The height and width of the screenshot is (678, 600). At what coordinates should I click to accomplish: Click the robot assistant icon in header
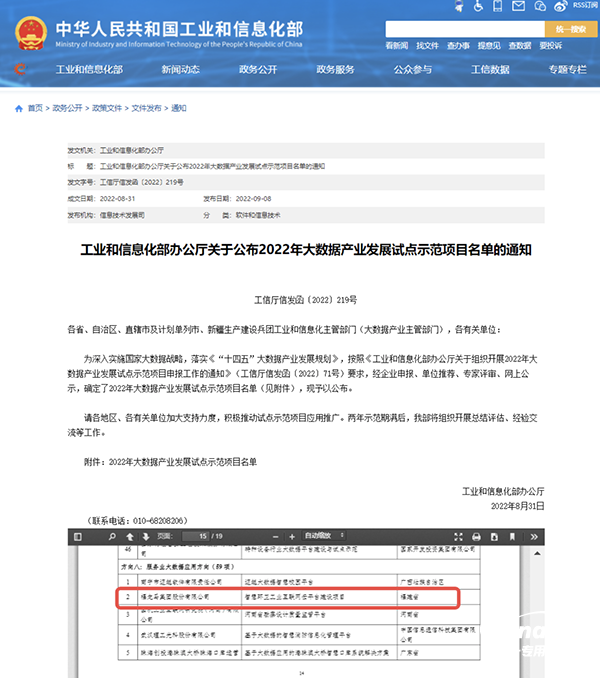[x=459, y=6]
